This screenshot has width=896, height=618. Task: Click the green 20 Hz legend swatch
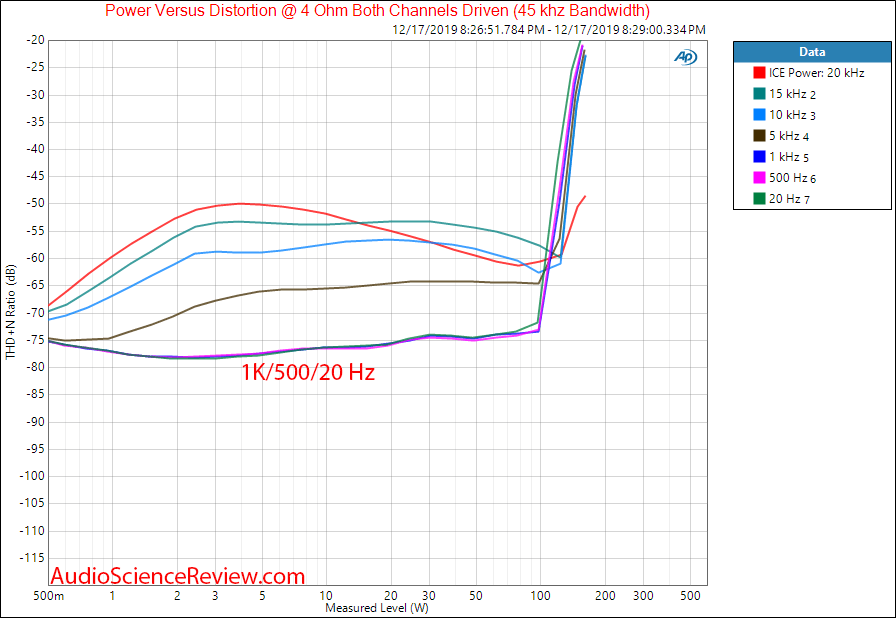[757, 199]
